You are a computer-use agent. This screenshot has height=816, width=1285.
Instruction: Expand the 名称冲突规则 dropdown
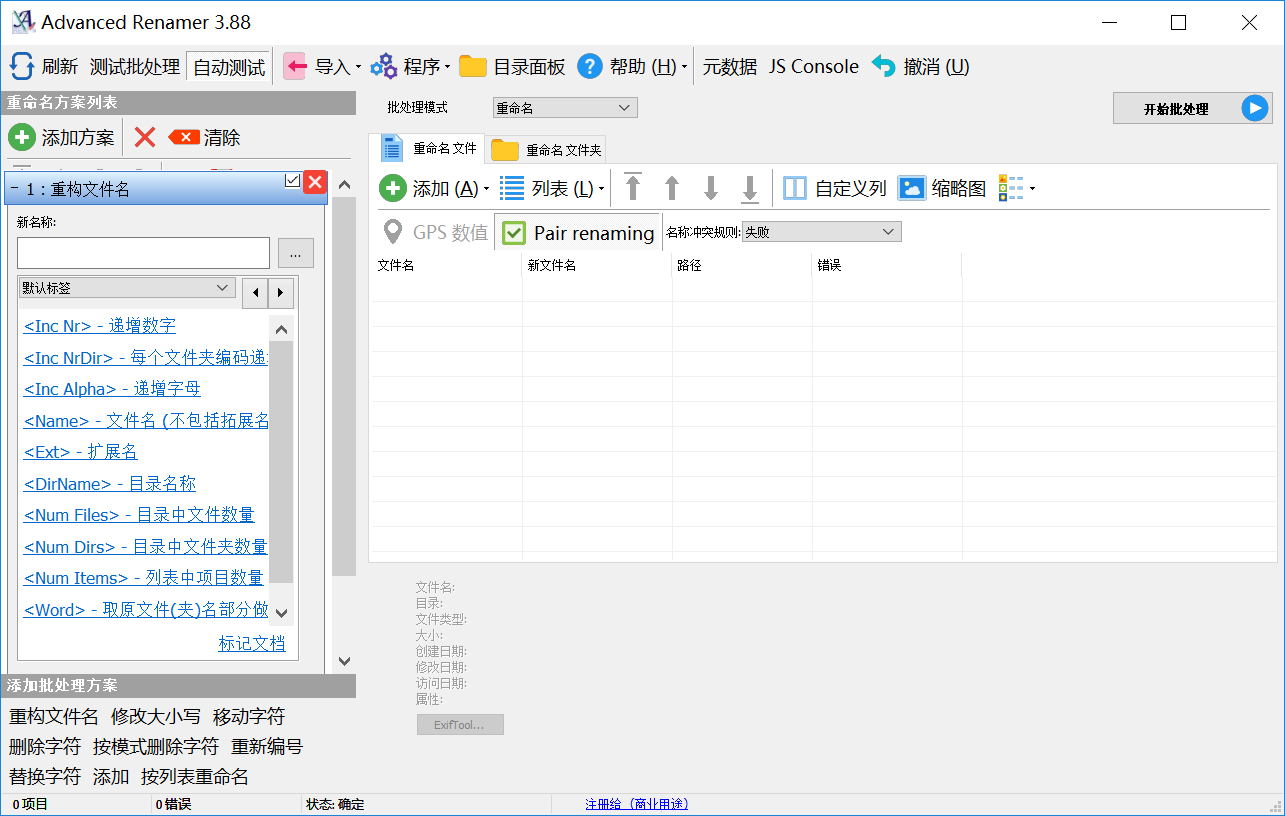pos(821,232)
